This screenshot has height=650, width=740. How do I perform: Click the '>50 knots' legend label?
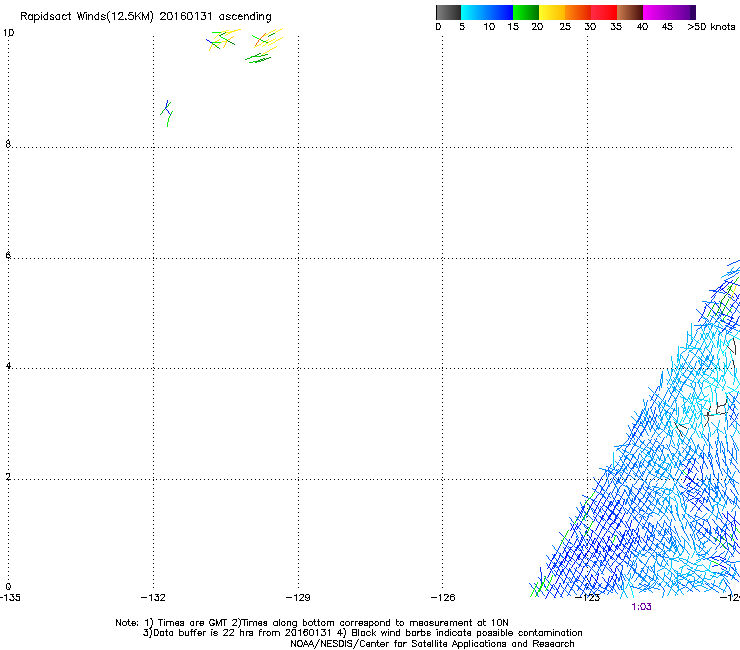pyautogui.click(x=711, y=27)
